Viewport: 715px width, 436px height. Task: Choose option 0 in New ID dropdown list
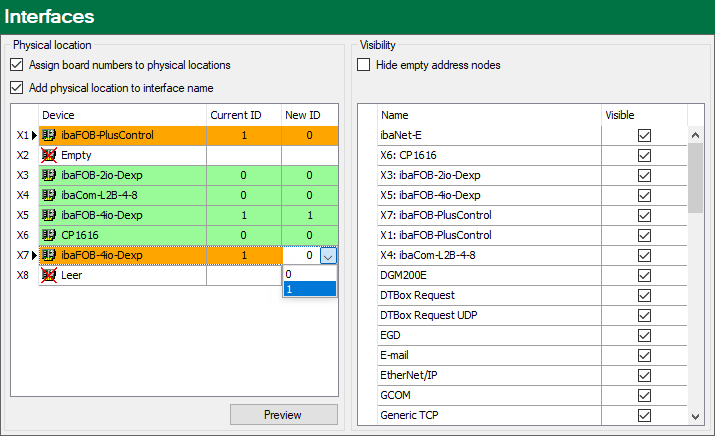[310, 274]
